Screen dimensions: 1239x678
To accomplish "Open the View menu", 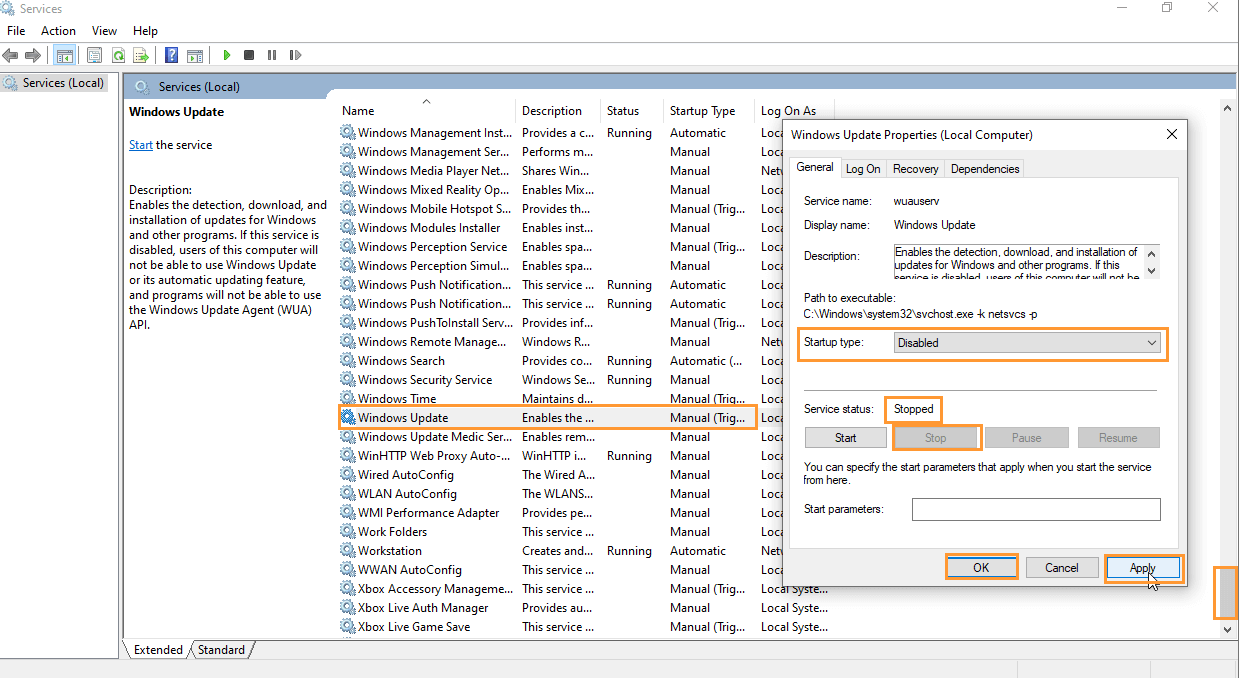I will [x=104, y=31].
